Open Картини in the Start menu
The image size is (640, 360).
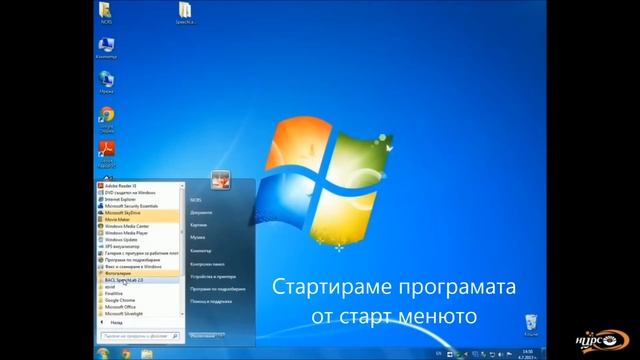tap(198, 225)
